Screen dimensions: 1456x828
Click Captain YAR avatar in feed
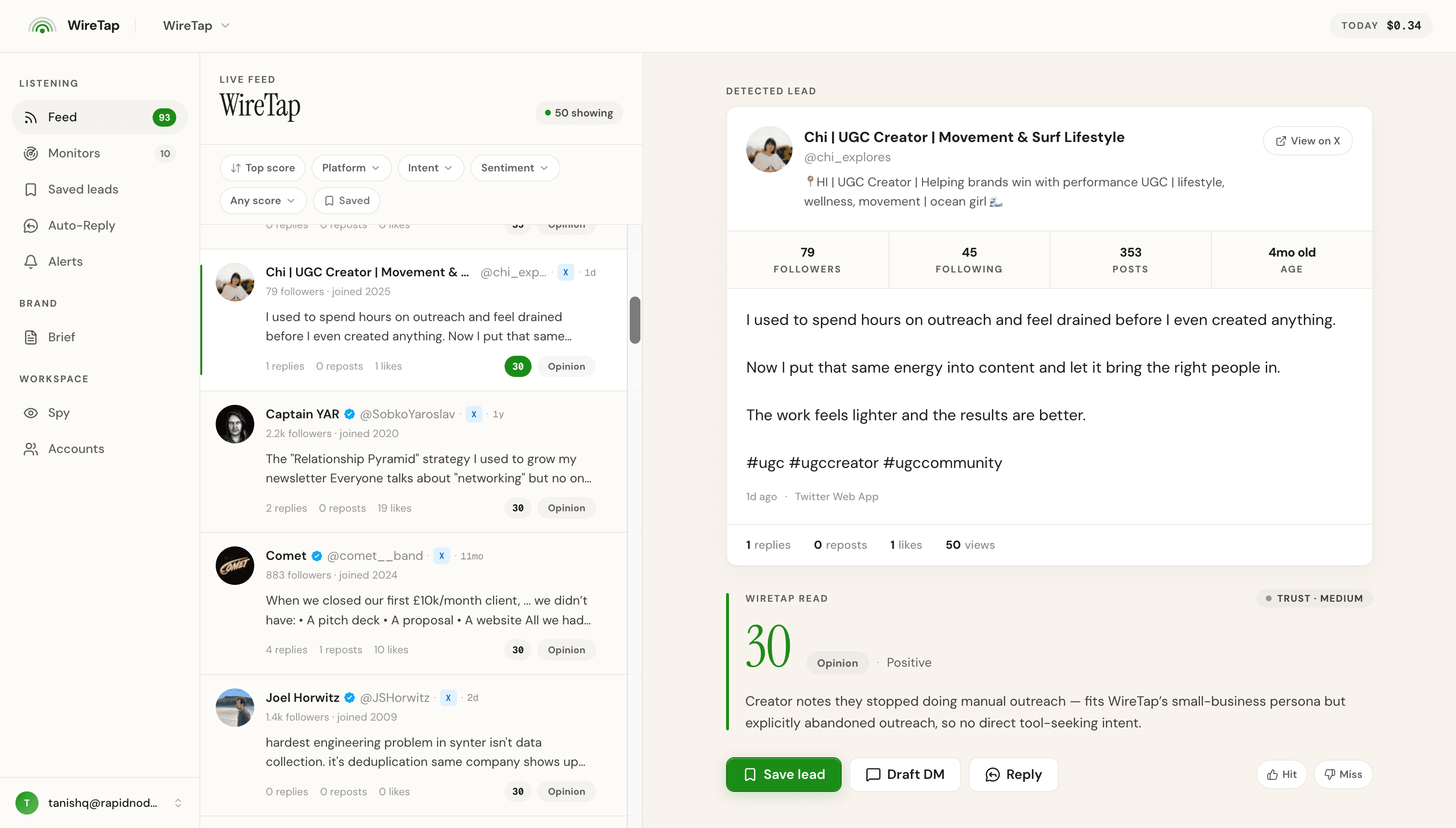coord(235,424)
